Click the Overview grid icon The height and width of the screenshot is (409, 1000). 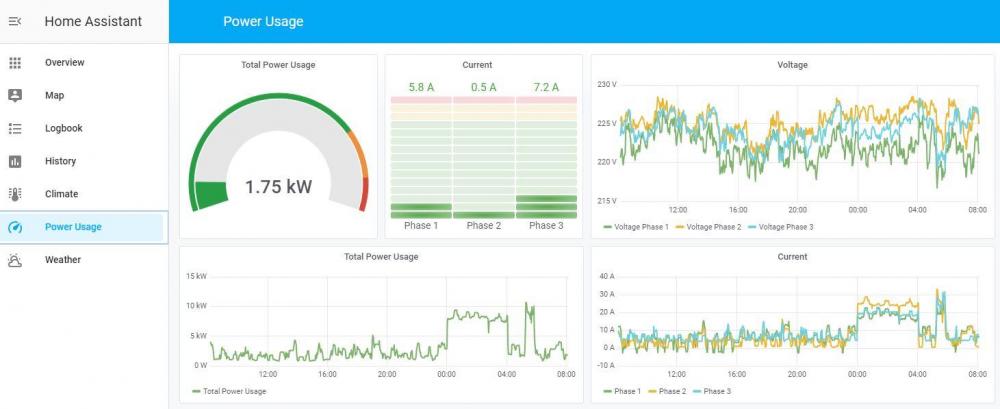(x=15, y=63)
